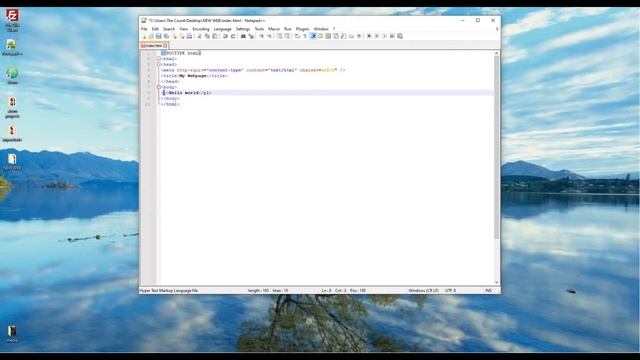This screenshot has width=640, height=360.
Task: Click the Playback macro icon
Action: [384, 36]
